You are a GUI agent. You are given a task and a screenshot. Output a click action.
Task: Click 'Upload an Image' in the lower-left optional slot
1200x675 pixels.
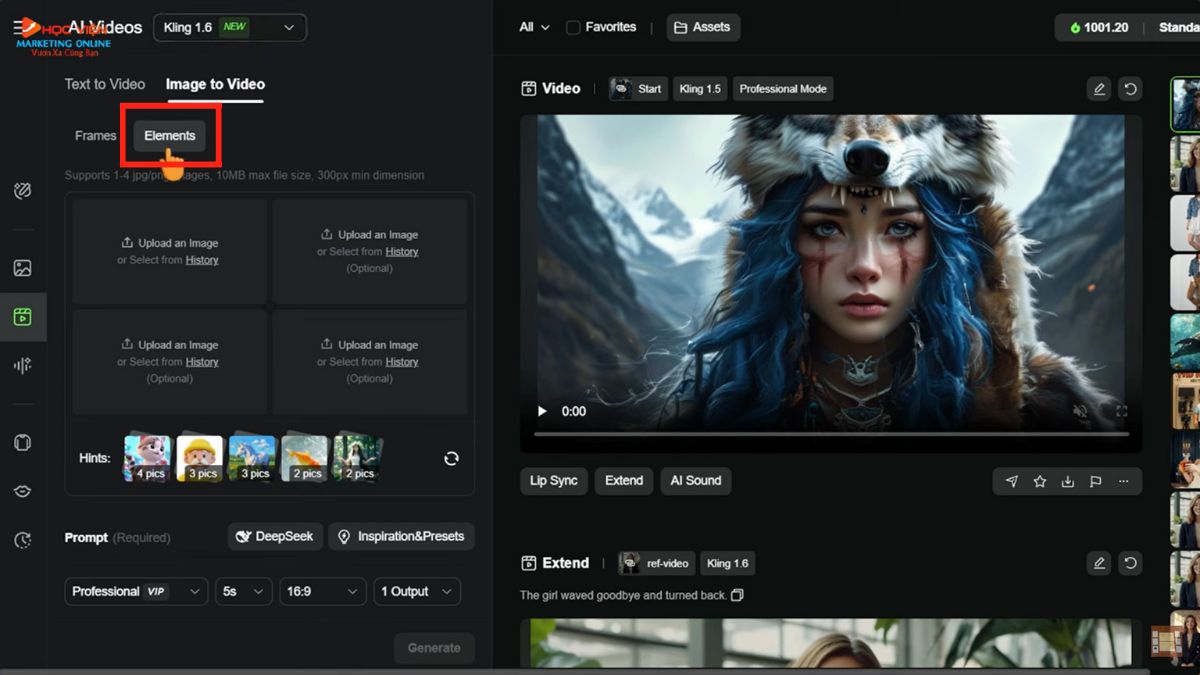tap(170, 345)
